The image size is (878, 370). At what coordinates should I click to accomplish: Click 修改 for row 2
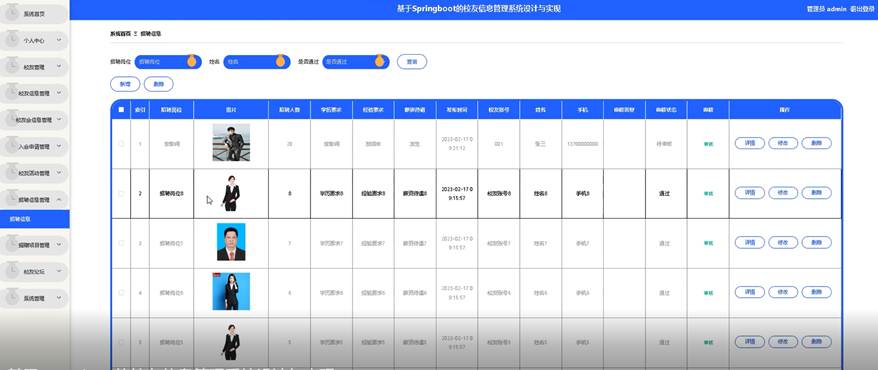(x=783, y=193)
